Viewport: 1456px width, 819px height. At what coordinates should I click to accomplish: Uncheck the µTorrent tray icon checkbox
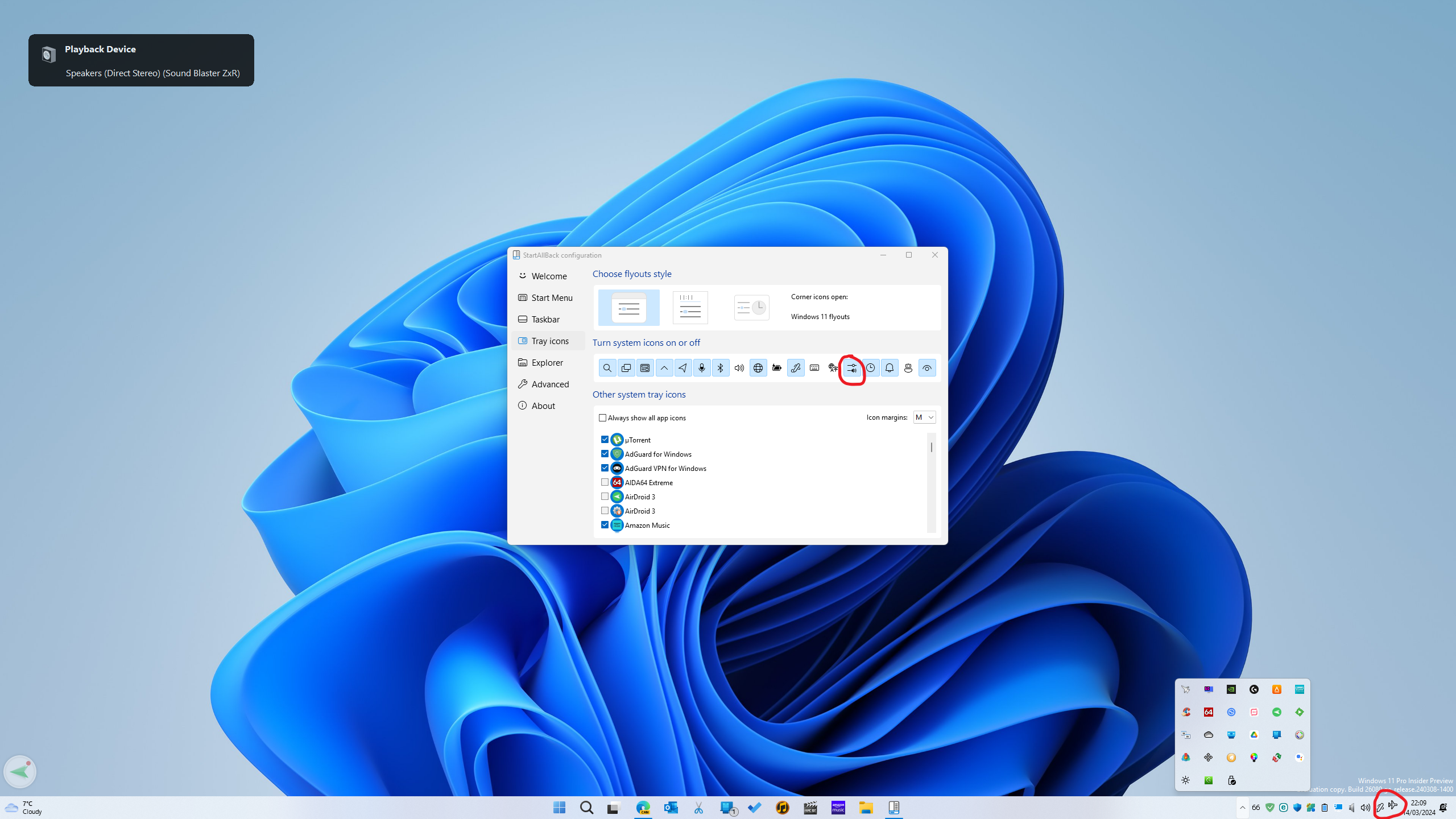pos(605,440)
